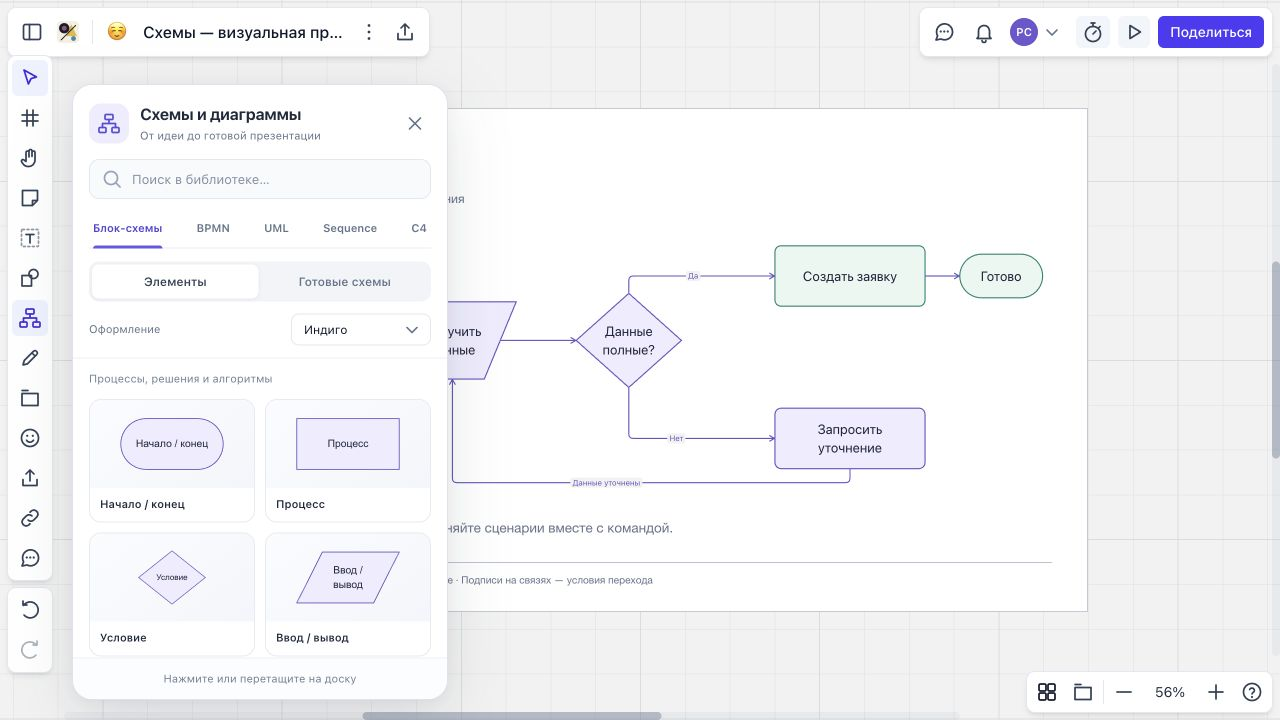Open the diagrams tool in left toolbar

tap(30, 318)
